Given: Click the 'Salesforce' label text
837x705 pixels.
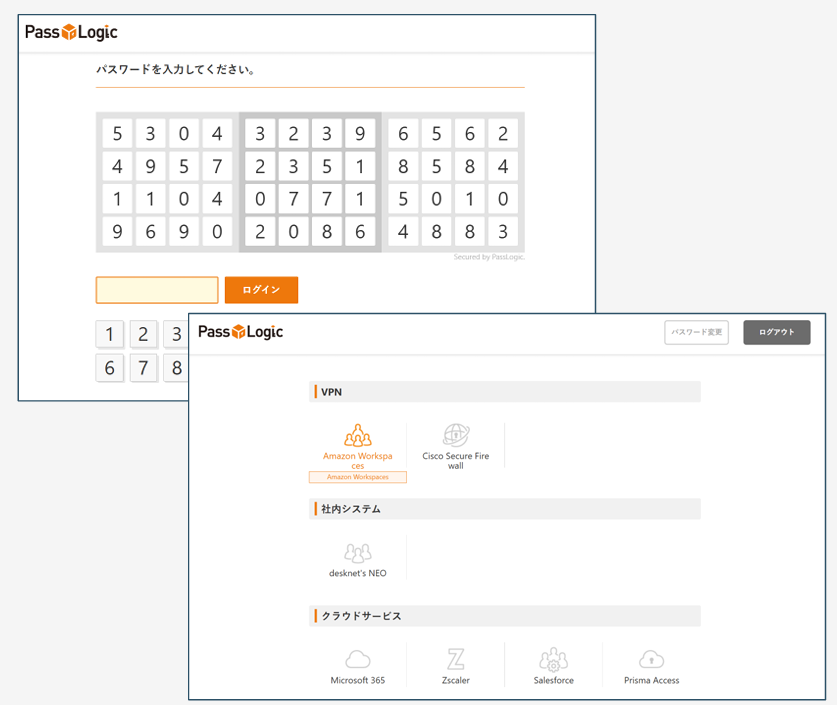Looking at the screenshot, I should click(554, 680).
